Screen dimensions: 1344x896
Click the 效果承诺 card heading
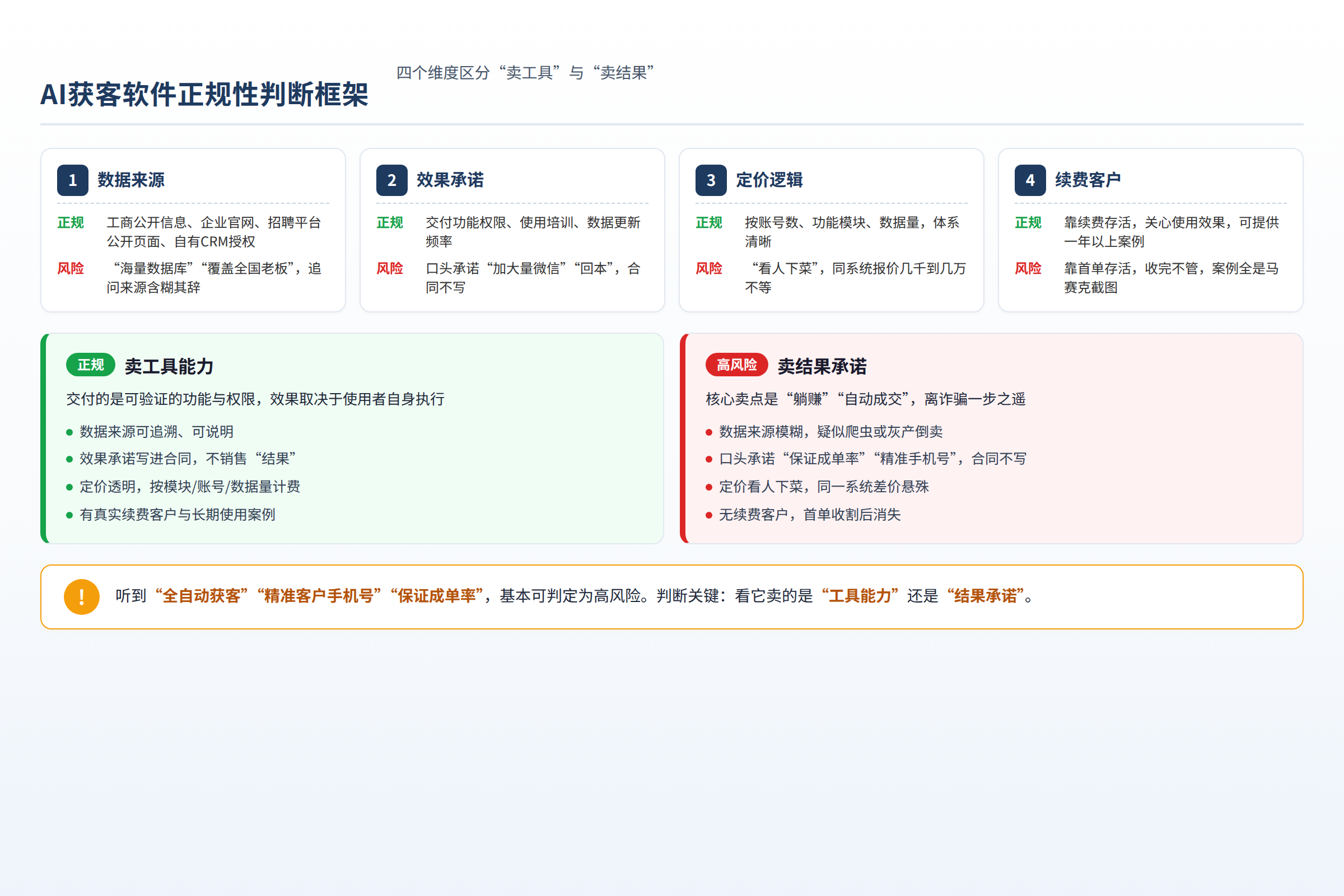pyautogui.click(x=450, y=180)
